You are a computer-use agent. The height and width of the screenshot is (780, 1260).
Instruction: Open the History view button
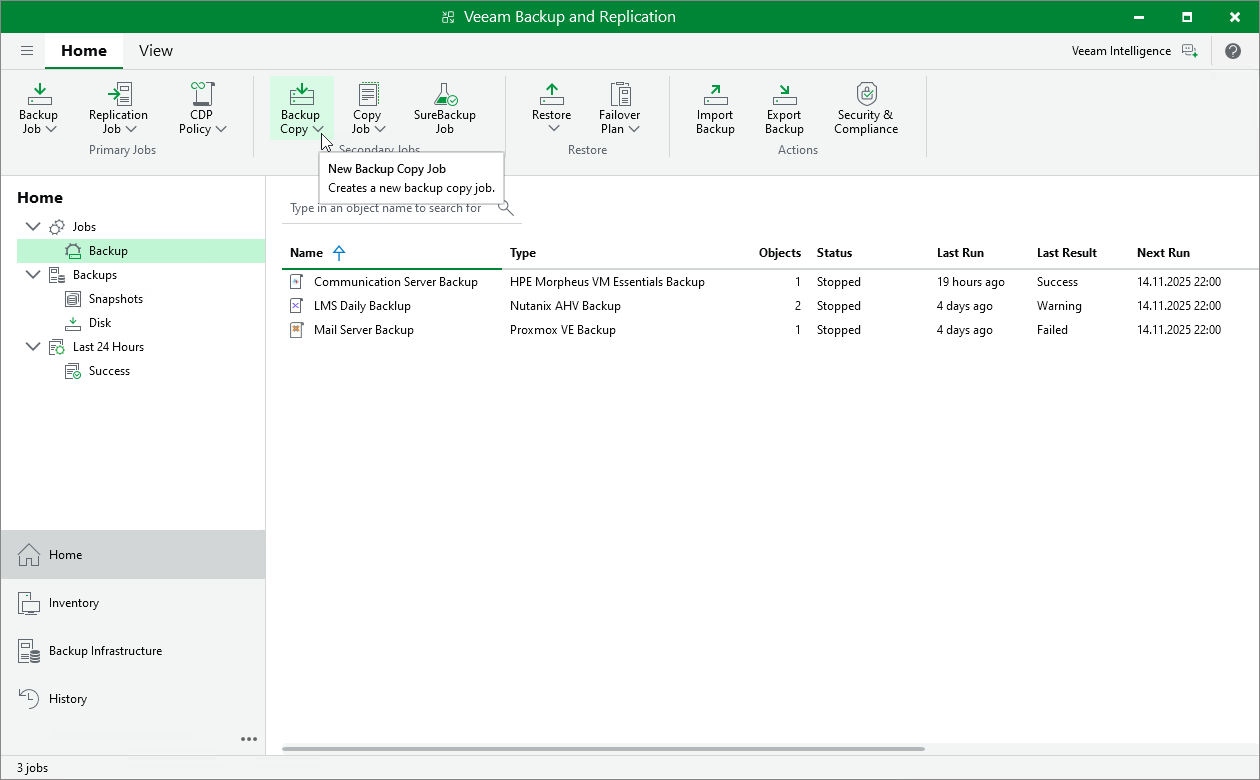point(133,699)
